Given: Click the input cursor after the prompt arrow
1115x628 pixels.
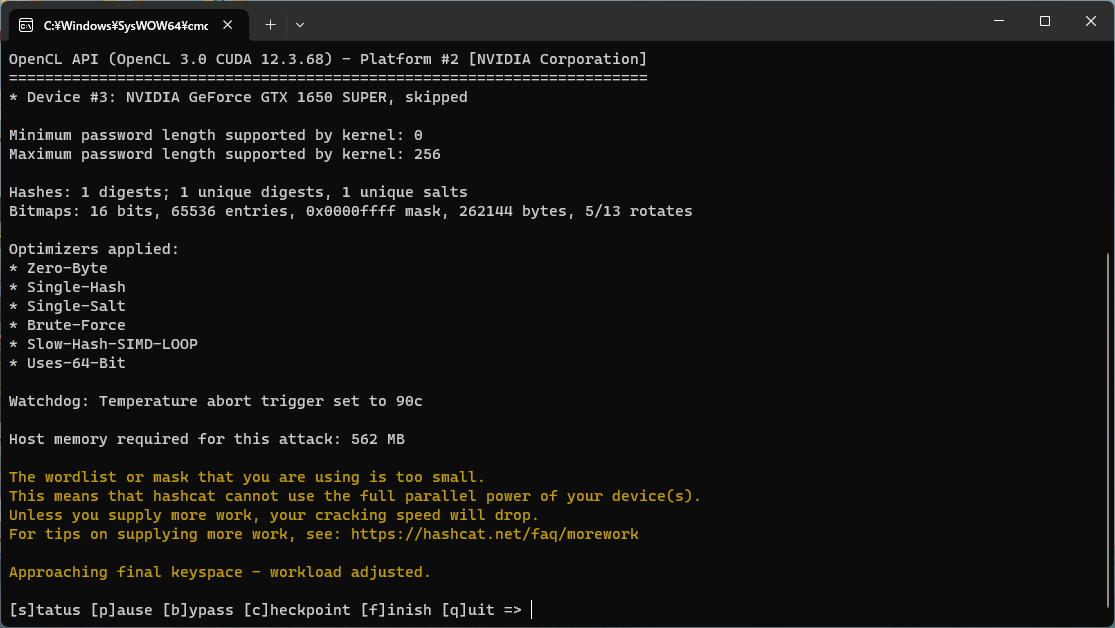Looking at the screenshot, I should click(x=532, y=610).
